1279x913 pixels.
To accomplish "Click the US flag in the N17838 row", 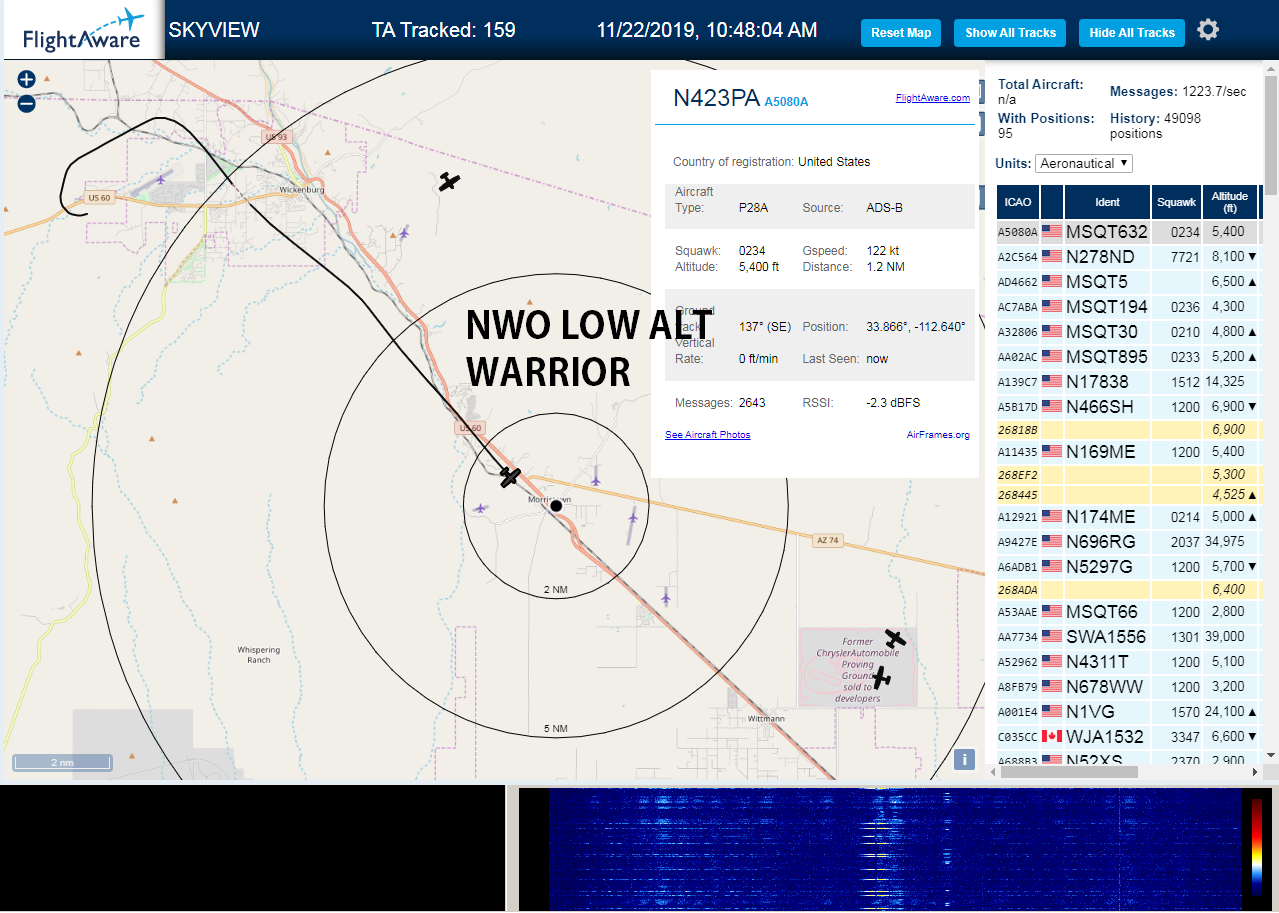I will coord(1052,382).
